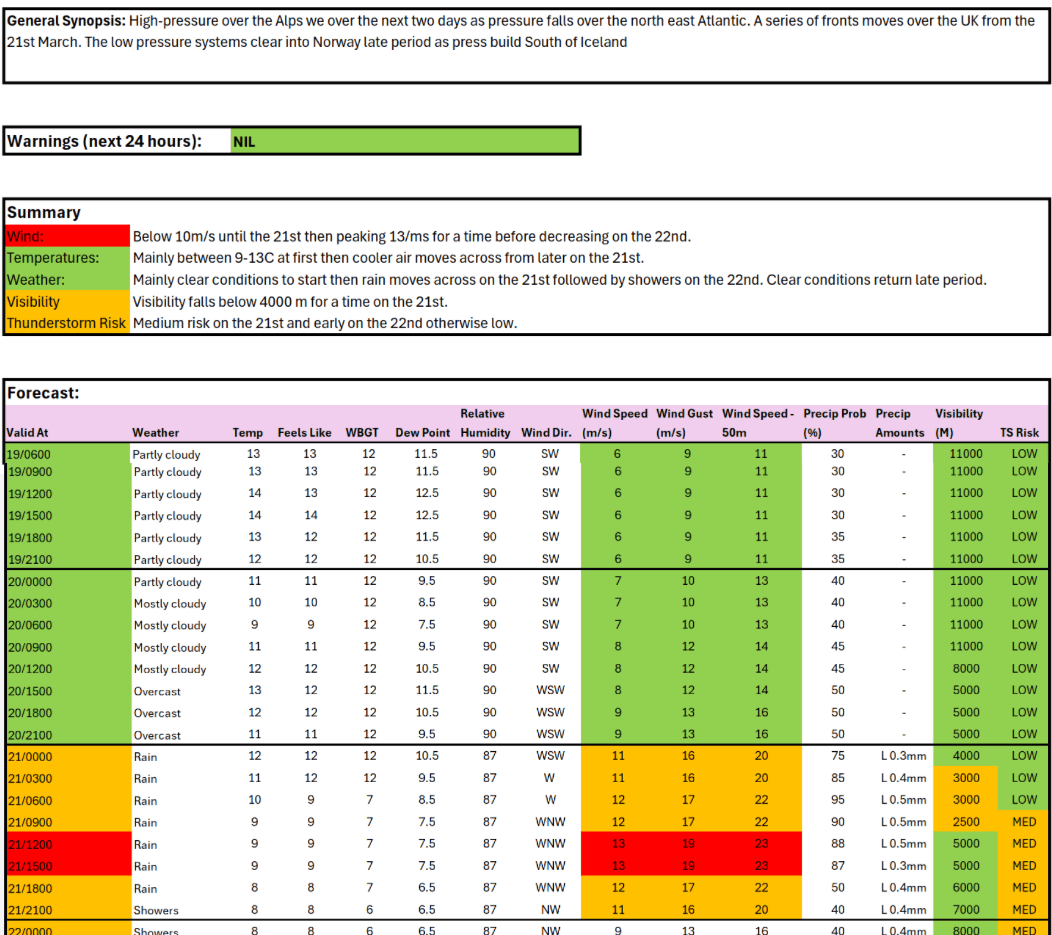Click the red Wind: summary label
Image resolution: width=1052 pixels, height=935 pixels.
tap(68, 236)
